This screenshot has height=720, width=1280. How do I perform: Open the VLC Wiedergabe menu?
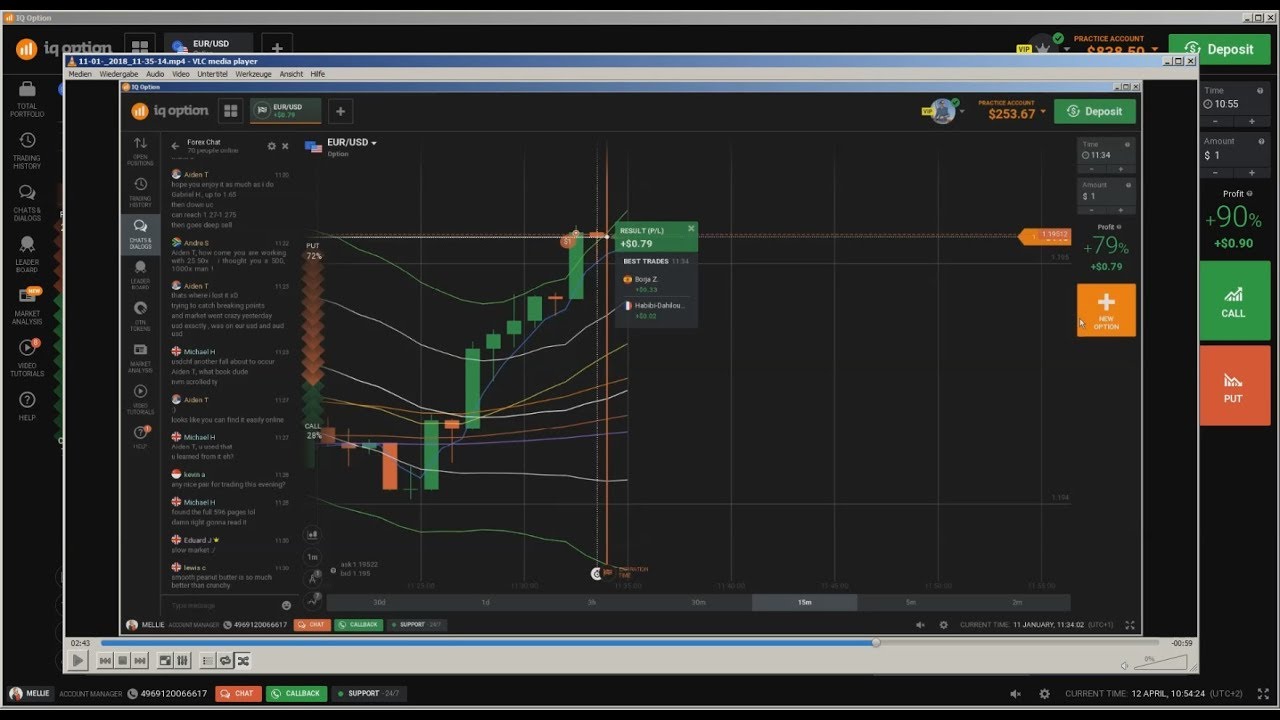(119, 74)
